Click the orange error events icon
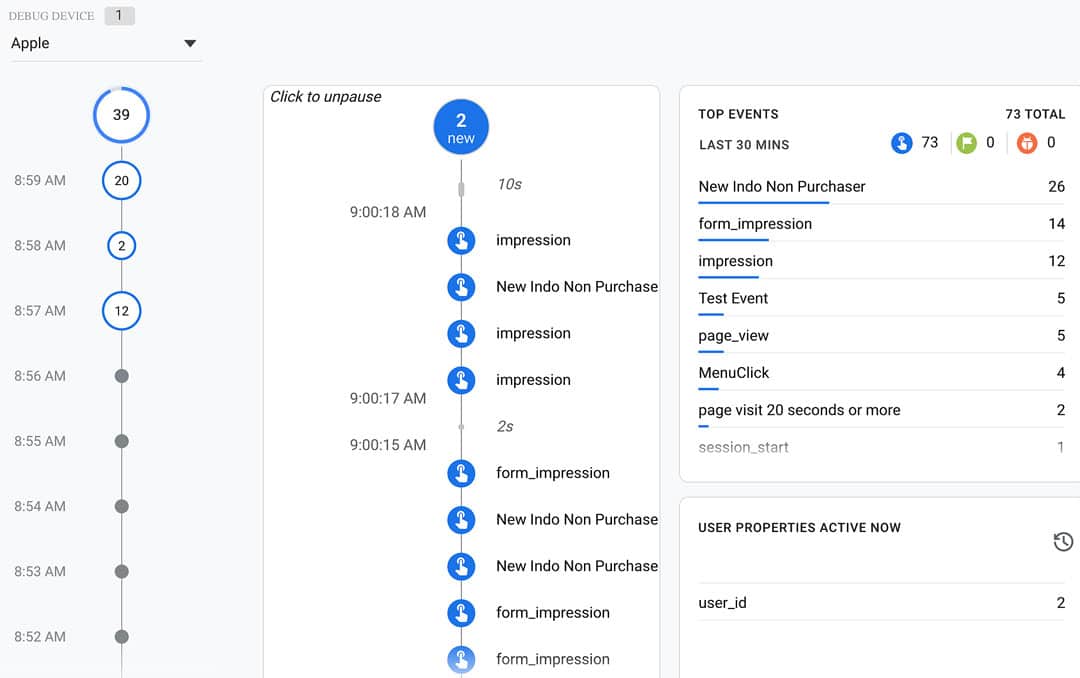The image size is (1080, 678). tap(1027, 143)
